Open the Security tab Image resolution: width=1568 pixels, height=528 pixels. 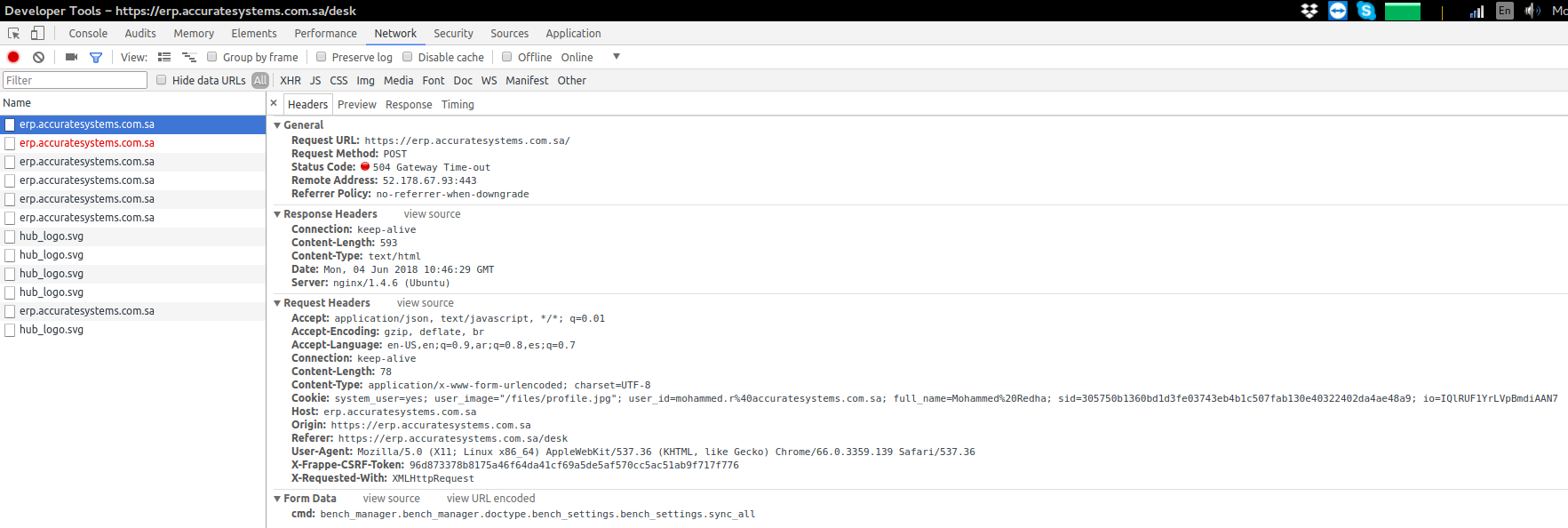(453, 33)
